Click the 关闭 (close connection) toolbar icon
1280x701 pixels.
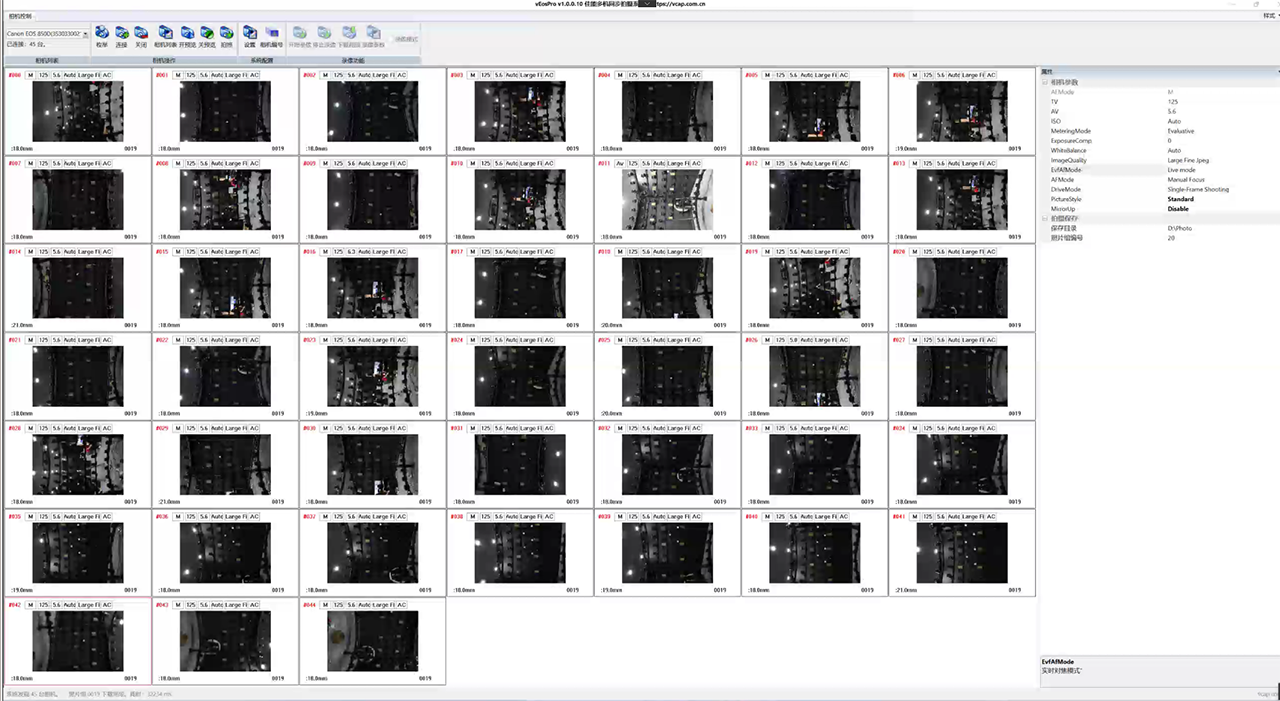(141, 36)
